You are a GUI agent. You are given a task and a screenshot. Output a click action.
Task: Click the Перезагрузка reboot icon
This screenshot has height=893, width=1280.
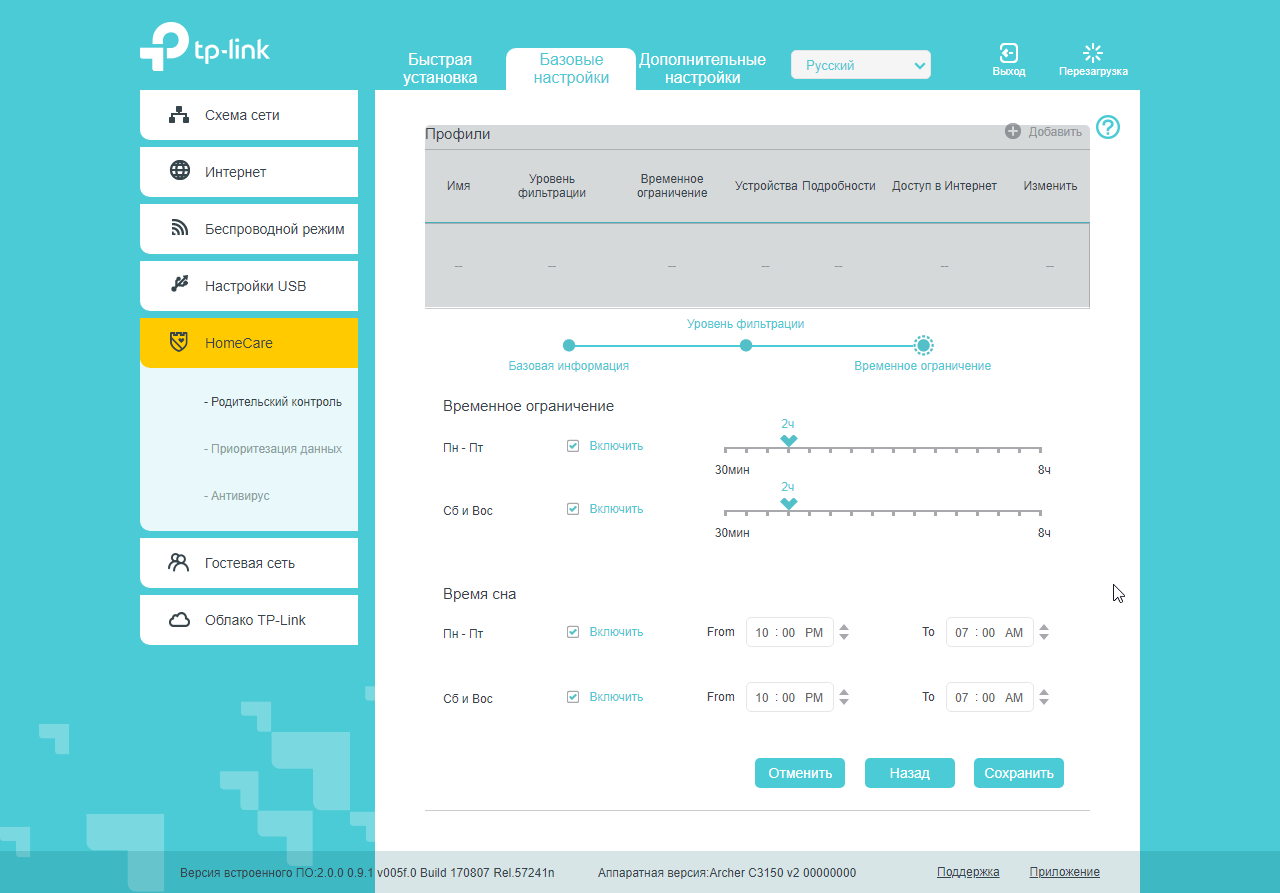(1093, 53)
